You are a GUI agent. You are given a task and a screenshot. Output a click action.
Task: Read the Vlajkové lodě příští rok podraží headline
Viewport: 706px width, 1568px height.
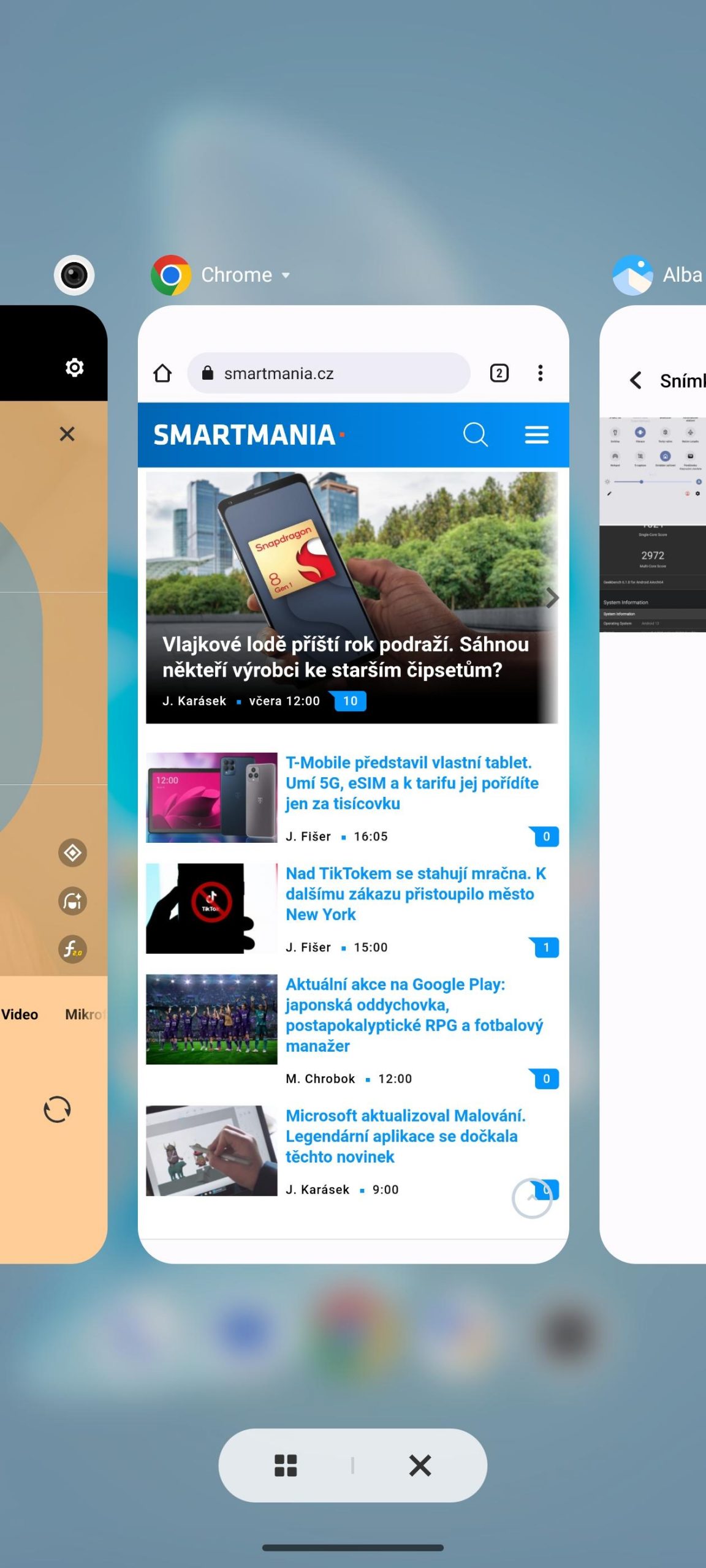[x=346, y=657]
